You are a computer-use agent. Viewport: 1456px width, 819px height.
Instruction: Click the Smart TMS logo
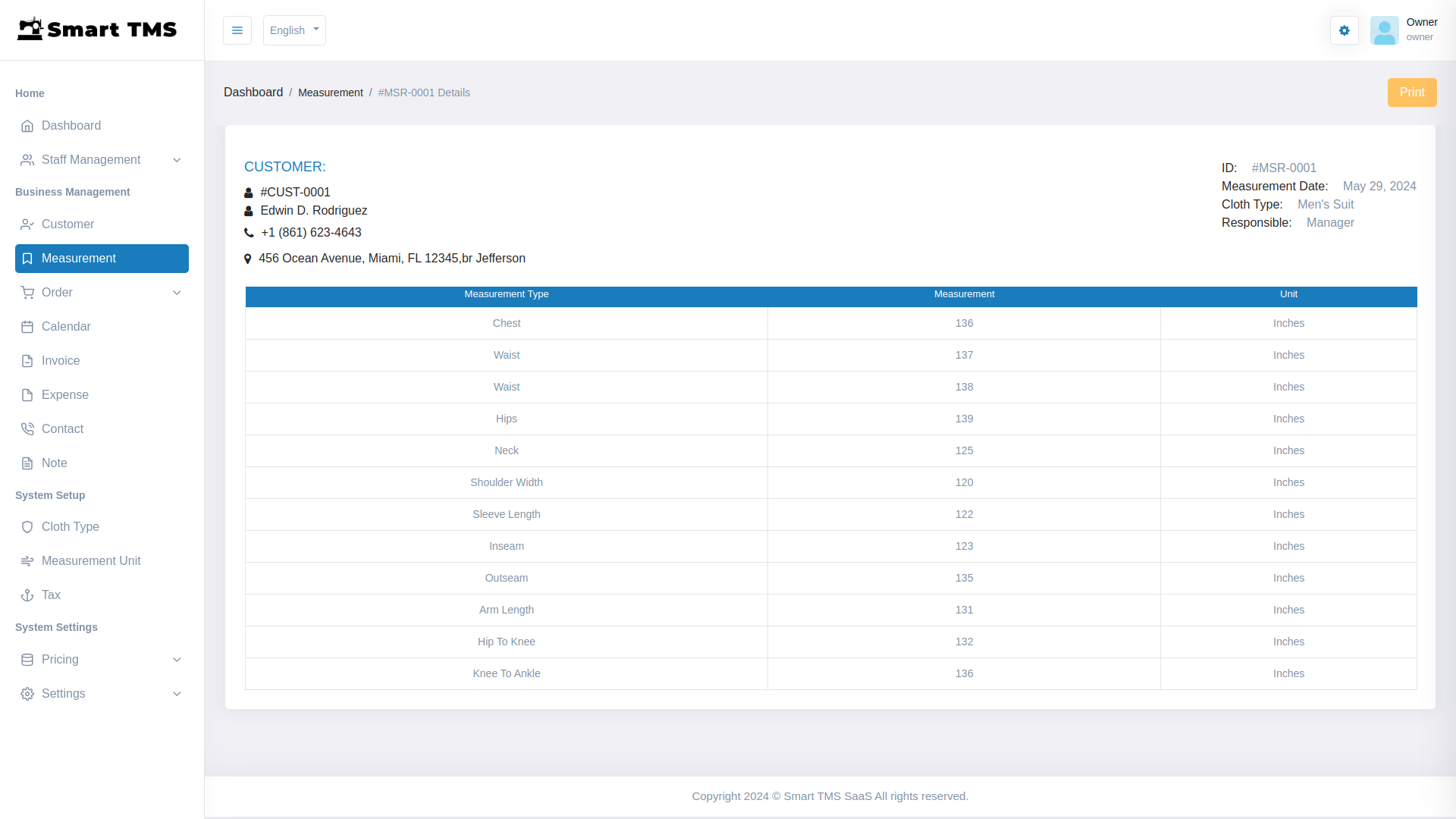click(x=97, y=30)
